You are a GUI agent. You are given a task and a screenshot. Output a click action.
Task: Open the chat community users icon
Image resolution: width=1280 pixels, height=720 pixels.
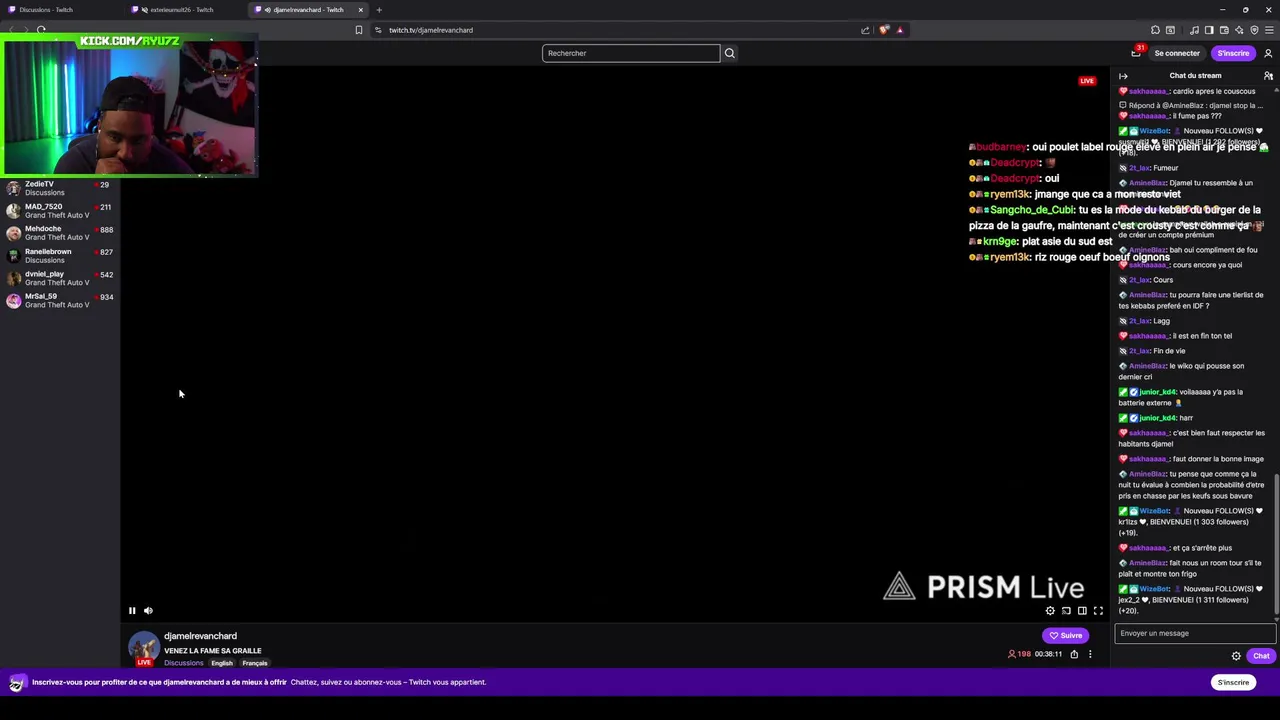[x=1268, y=76]
